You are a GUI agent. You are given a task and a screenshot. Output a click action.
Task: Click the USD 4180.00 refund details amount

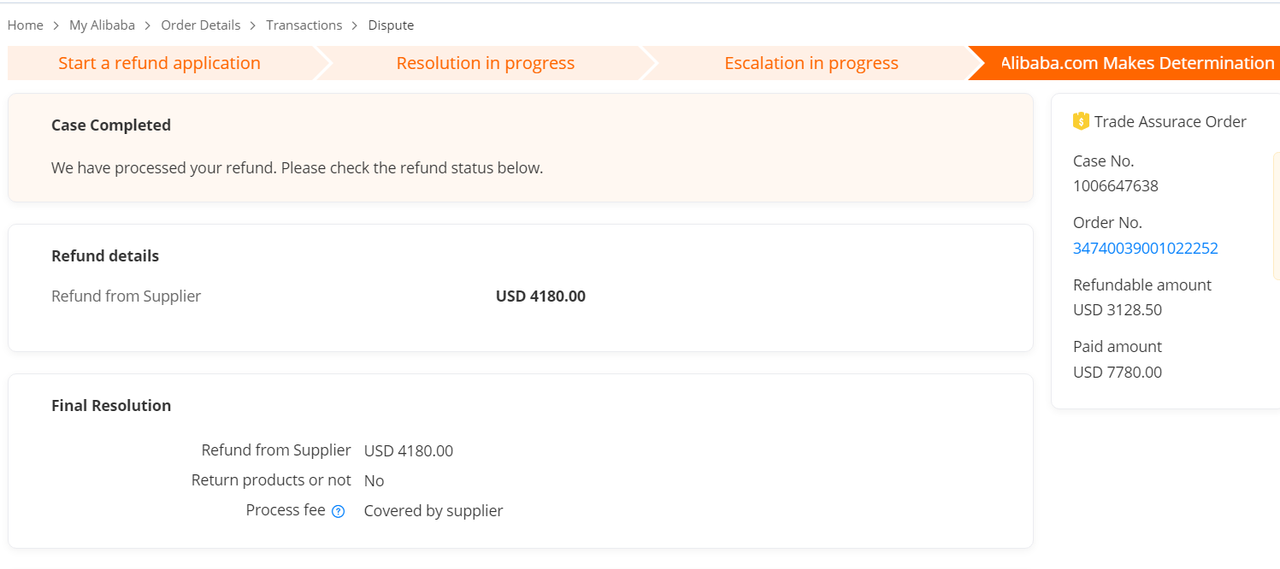541,296
